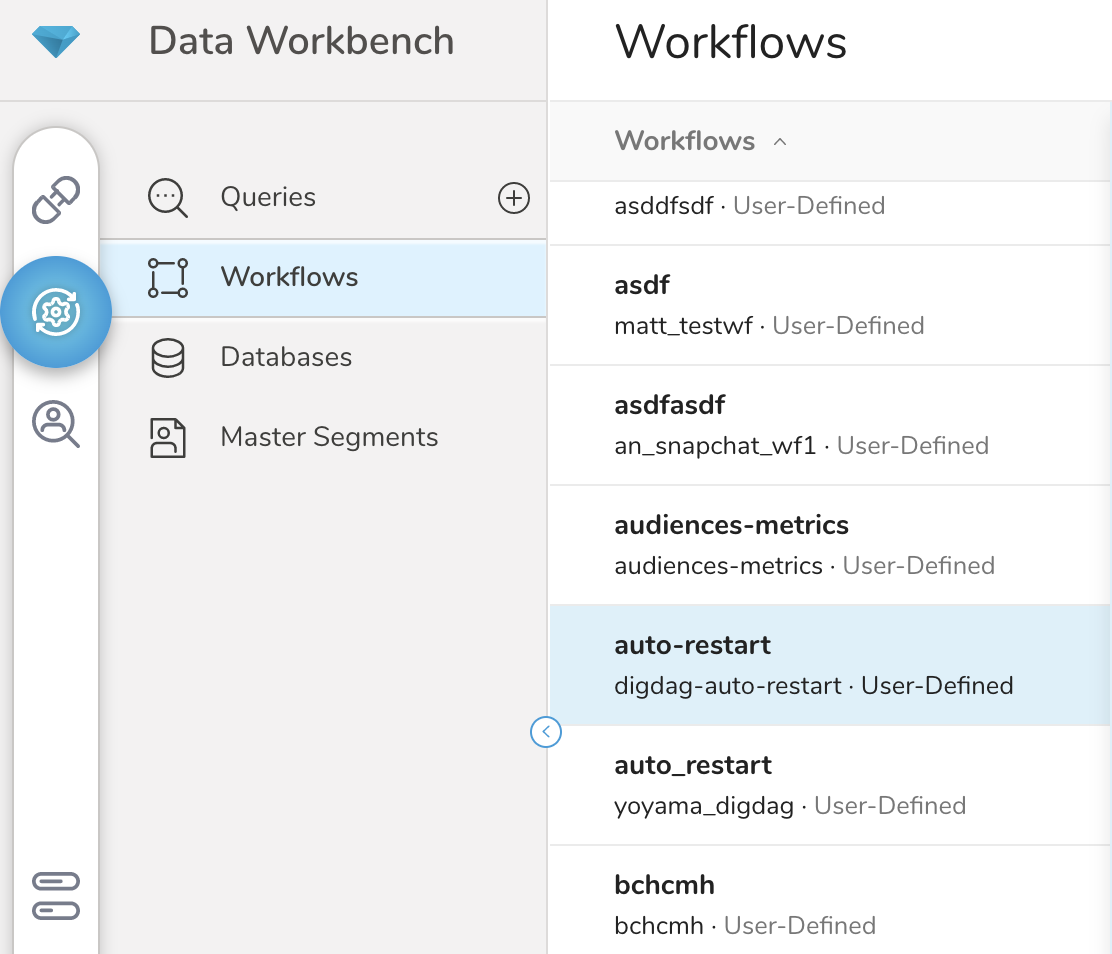Click the control panel icon at bottom
The image size is (1112, 954).
pyautogui.click(x=56, y=896)
